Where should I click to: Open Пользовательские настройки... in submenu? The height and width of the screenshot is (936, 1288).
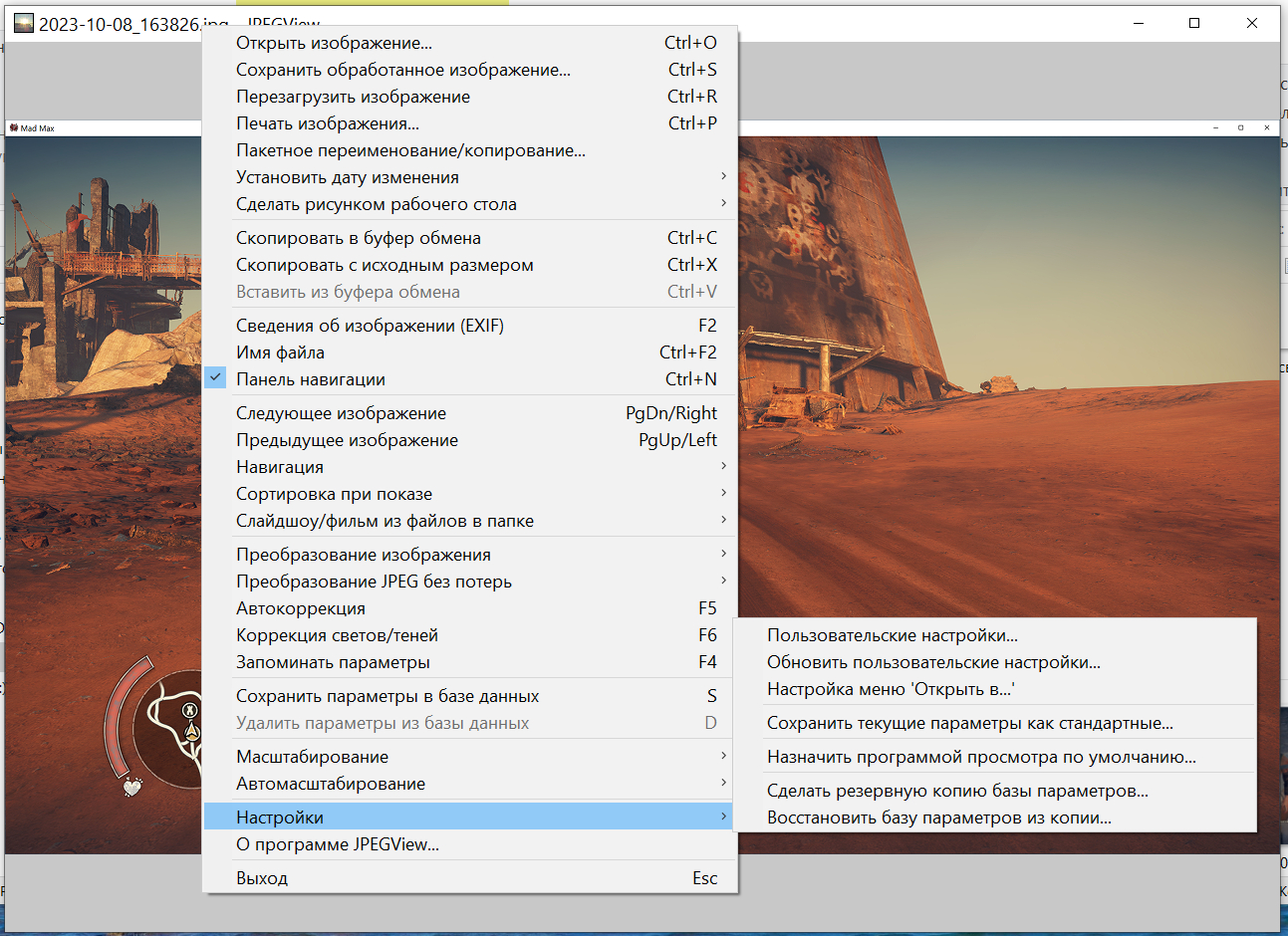tap(995, 635)
